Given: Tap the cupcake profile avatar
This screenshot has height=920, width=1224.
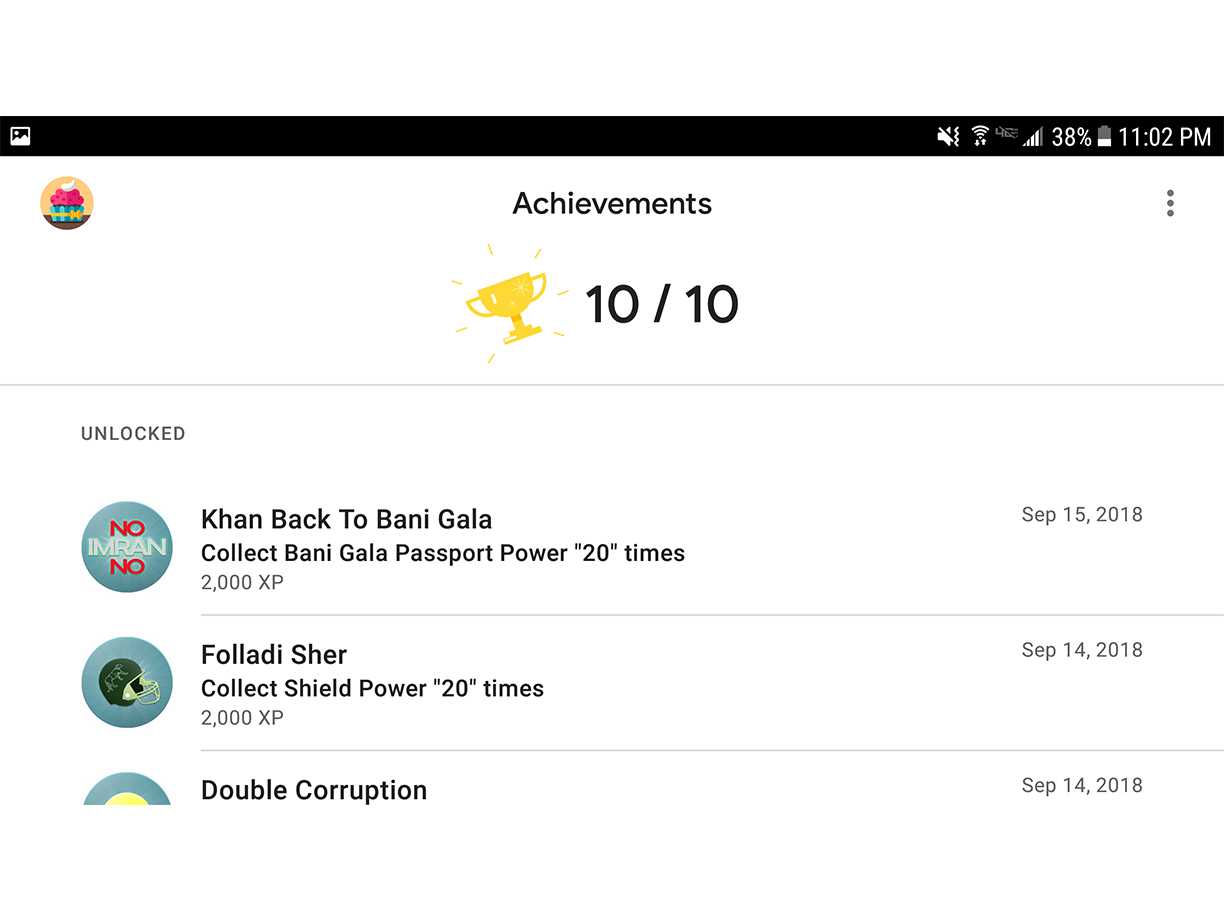Looking at the screenshot, I should (x=67, y=203).
